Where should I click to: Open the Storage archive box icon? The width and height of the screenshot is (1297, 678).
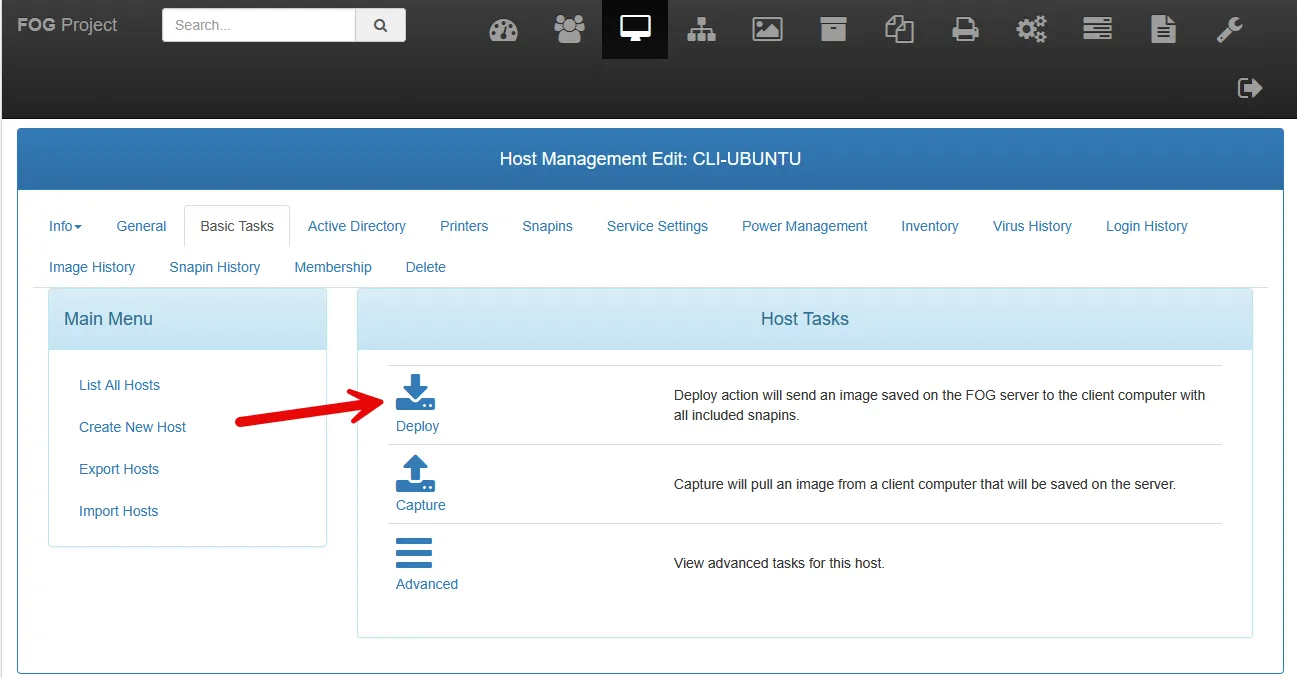(x=833, y=29)
